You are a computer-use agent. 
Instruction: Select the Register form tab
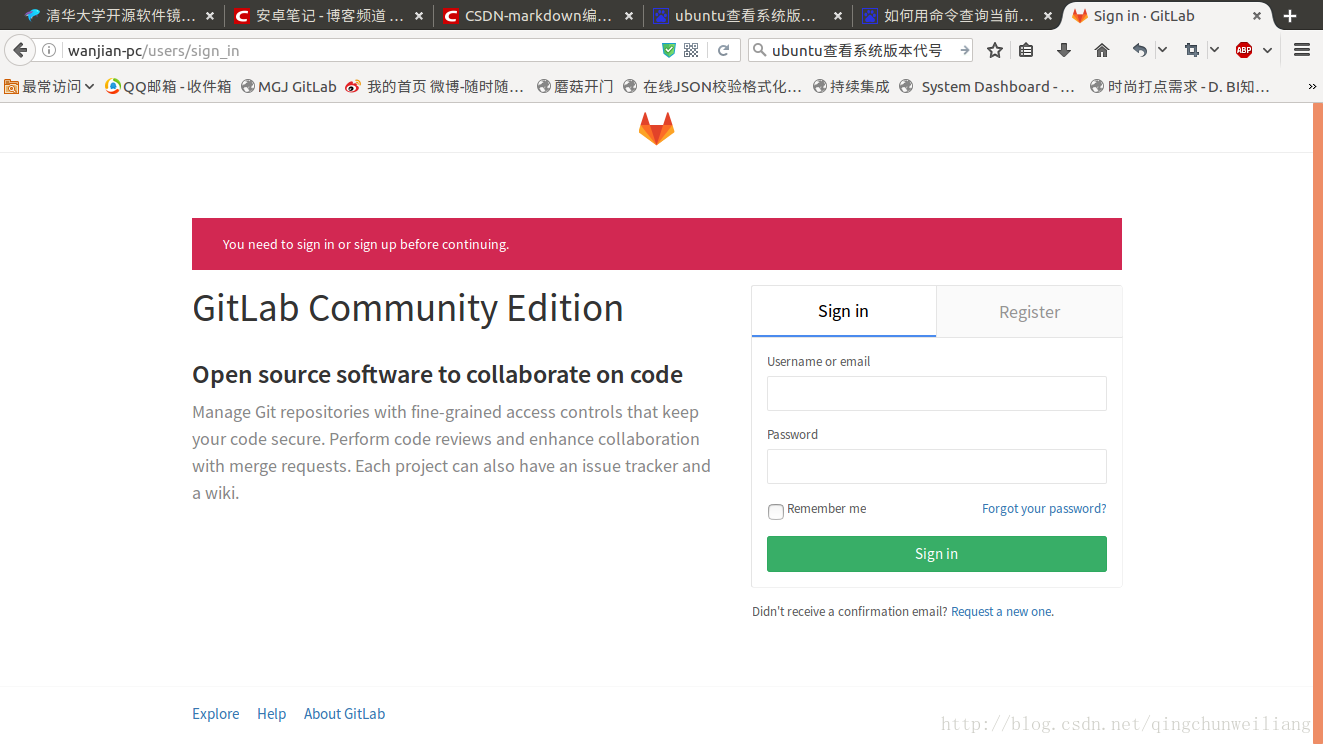point(1029,312)
